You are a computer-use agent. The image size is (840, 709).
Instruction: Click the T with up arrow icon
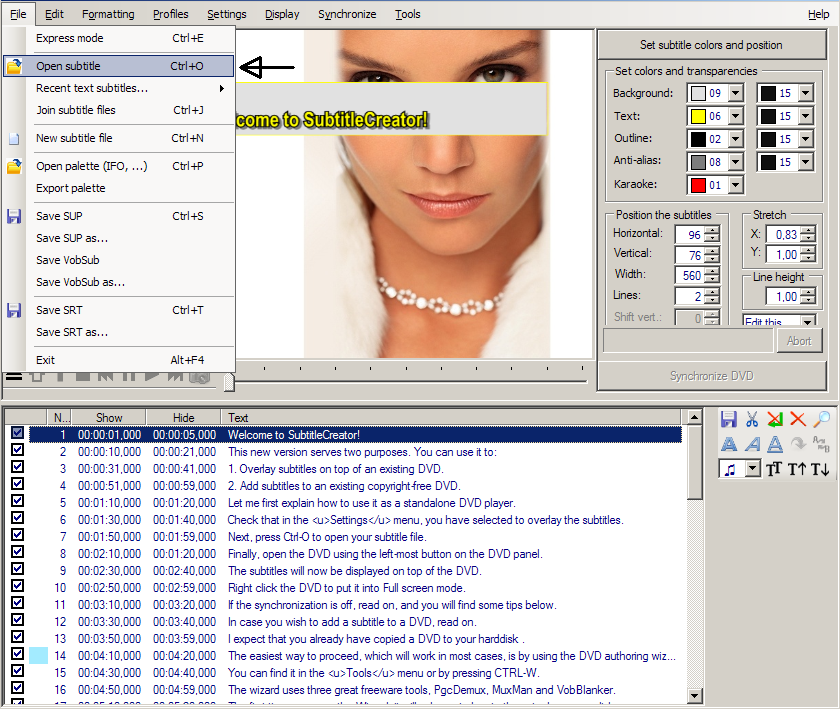797,469
